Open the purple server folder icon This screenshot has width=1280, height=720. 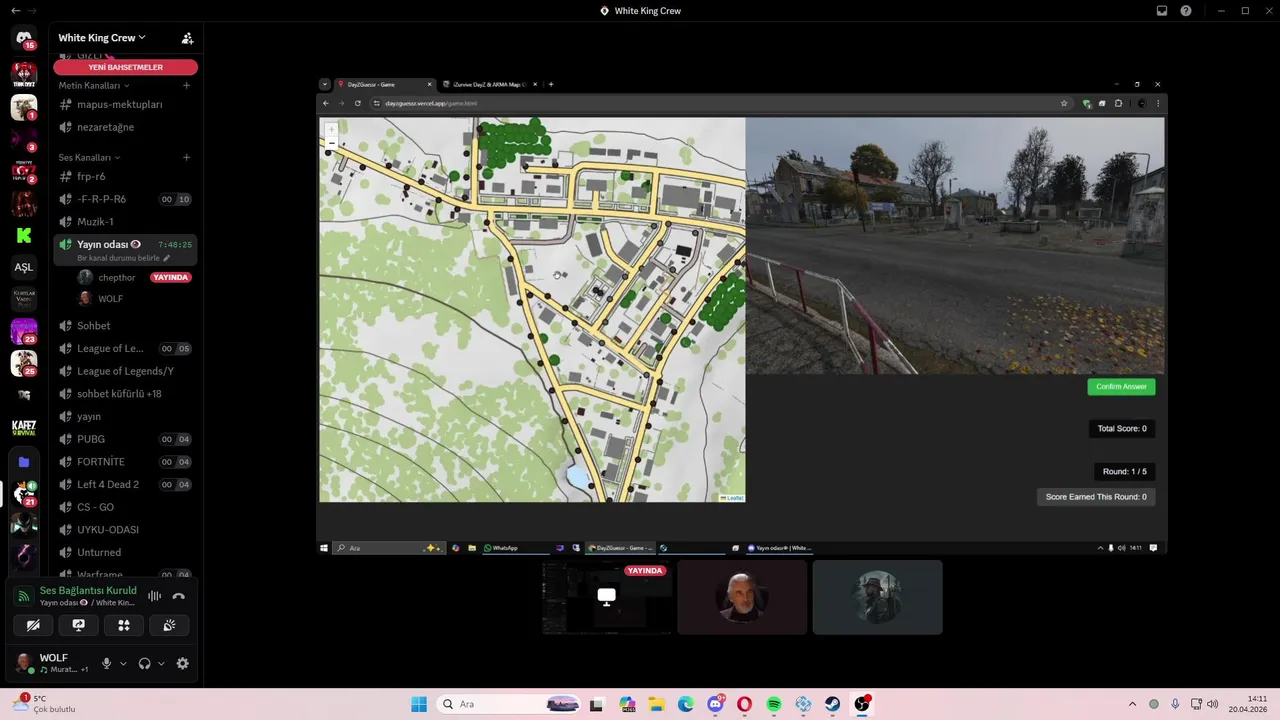point(24,462)
